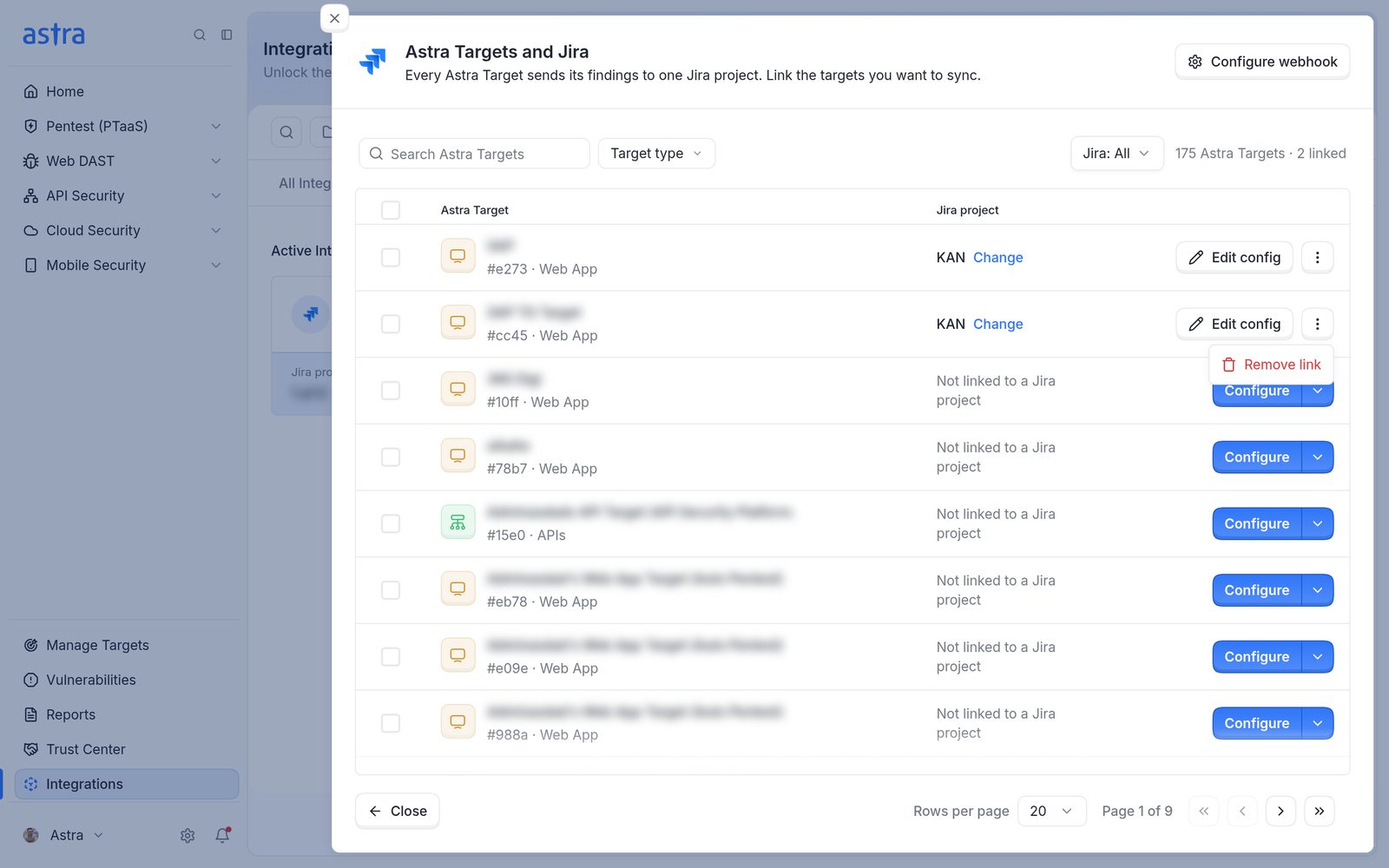Check the checkbox for #e09e target
The image size is (1389, 868).
click(391, 656)
